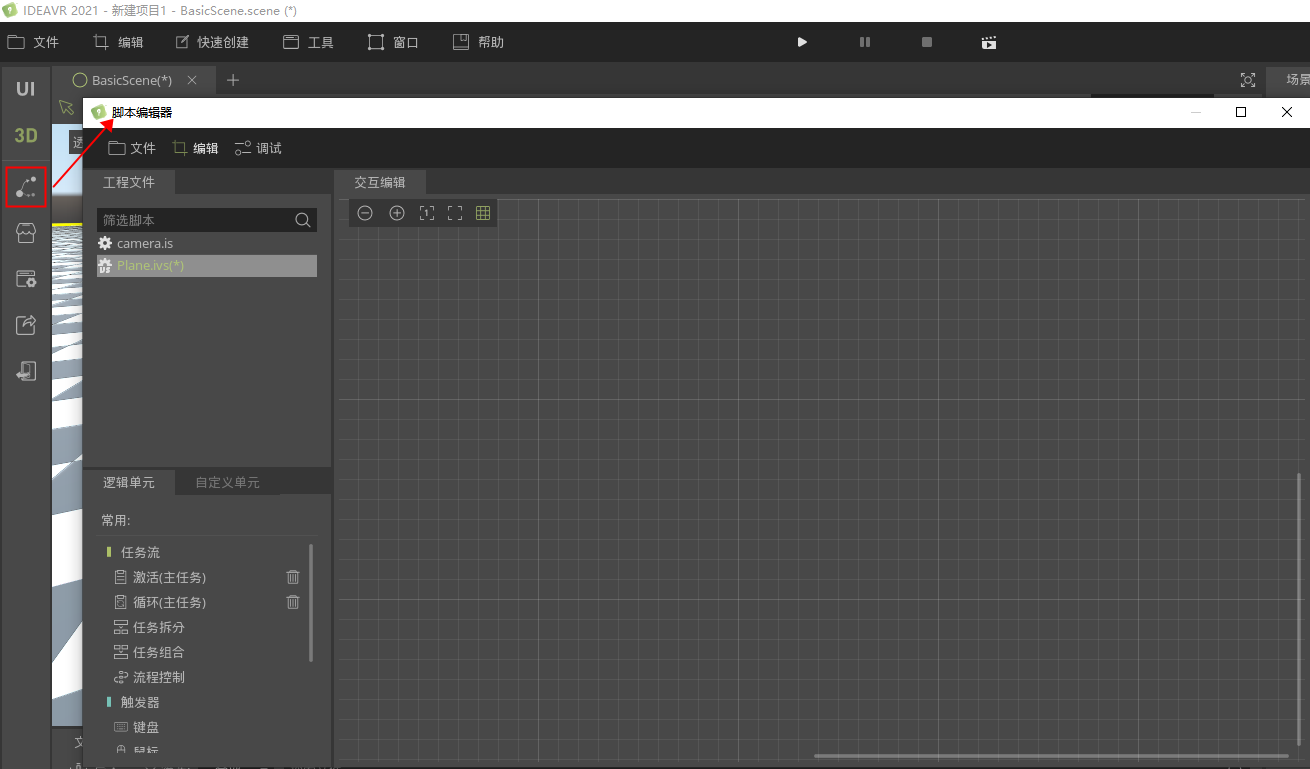1310x769 pixels.
Task: Open the main 编辑 menu
Action: coord(118,42)
